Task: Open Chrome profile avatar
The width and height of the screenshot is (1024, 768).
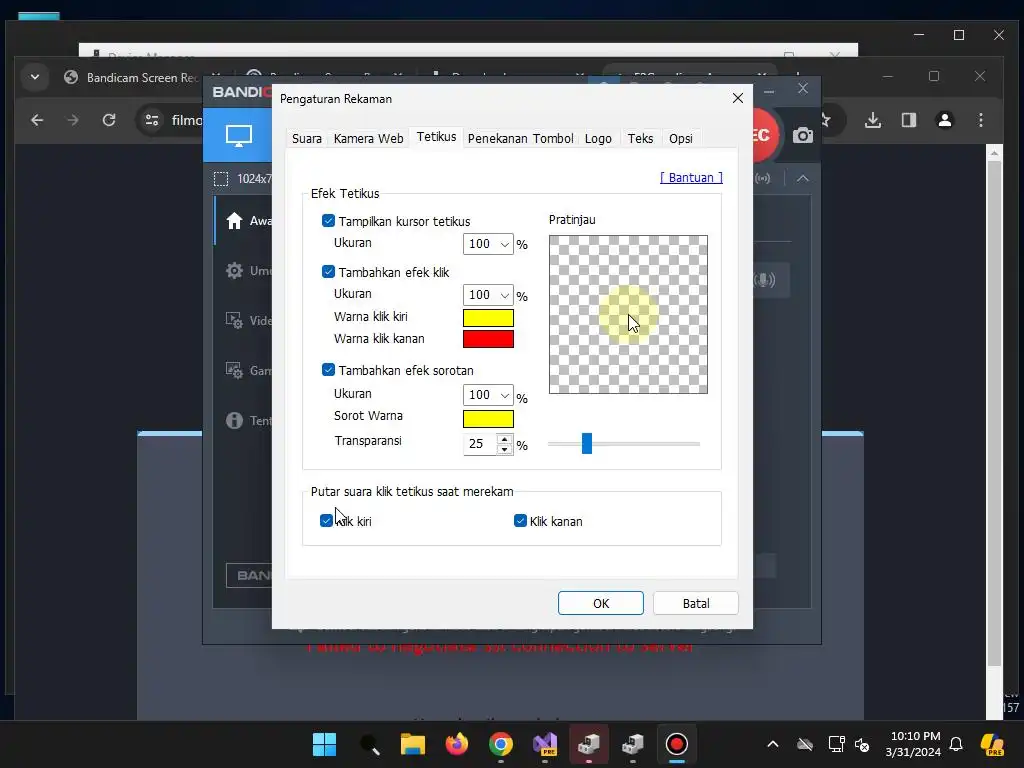Action: click(x=945, y=120)
